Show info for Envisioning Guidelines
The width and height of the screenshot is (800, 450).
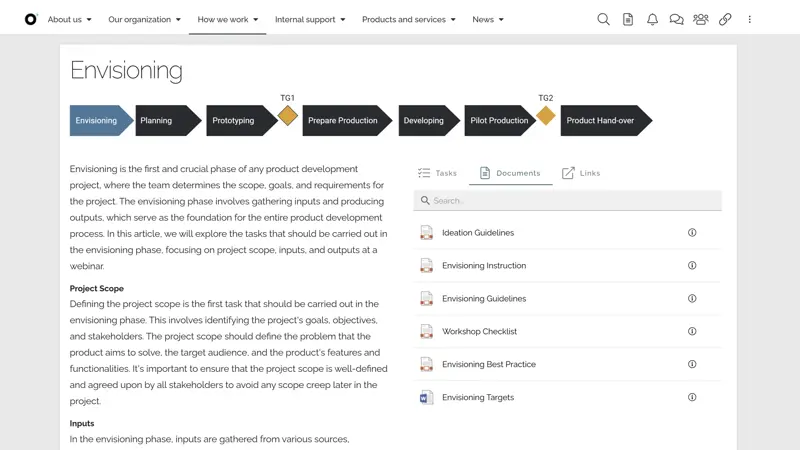click(692, 298)
